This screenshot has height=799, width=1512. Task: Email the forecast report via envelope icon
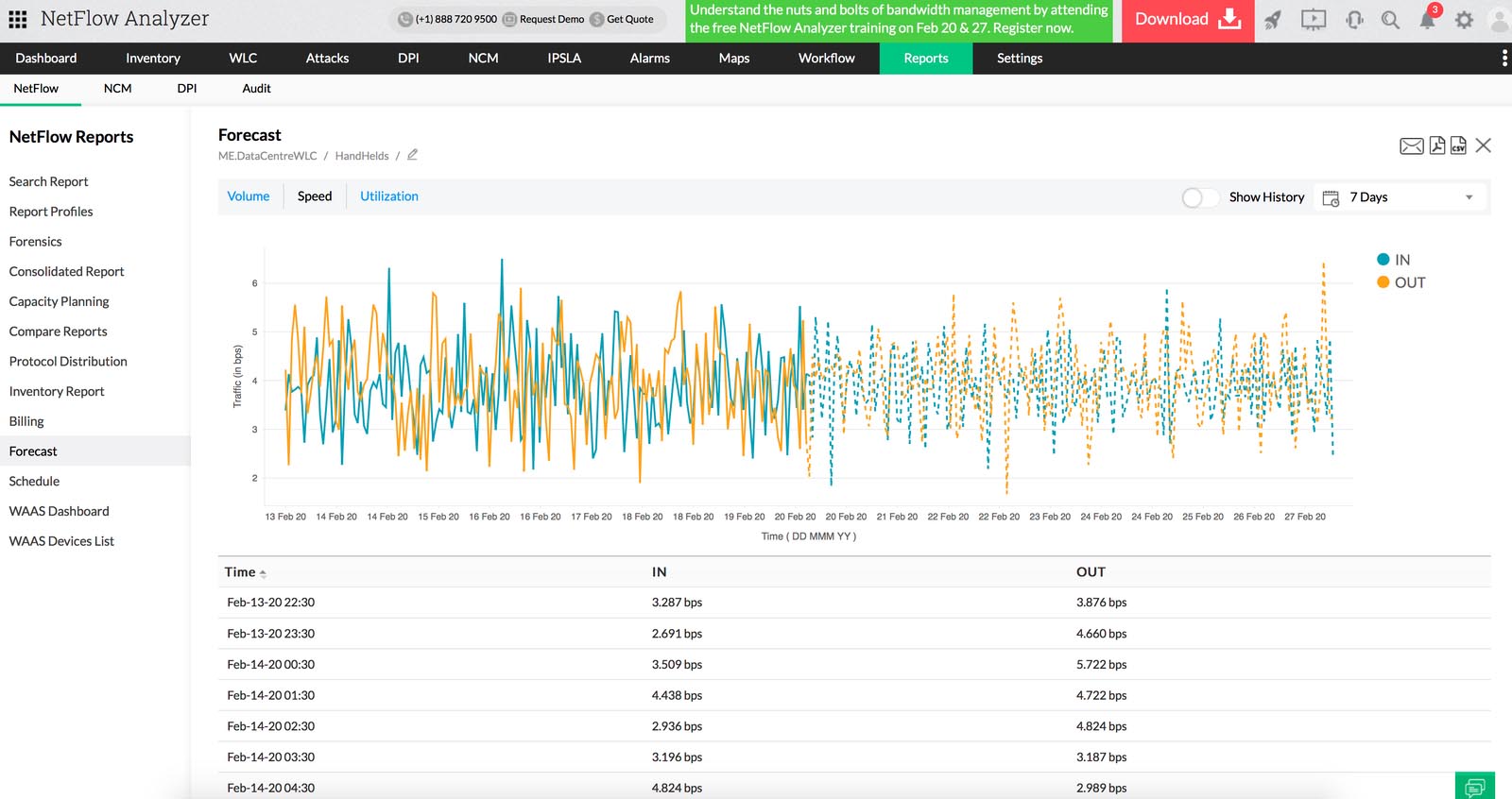[x=1411, y=145]
